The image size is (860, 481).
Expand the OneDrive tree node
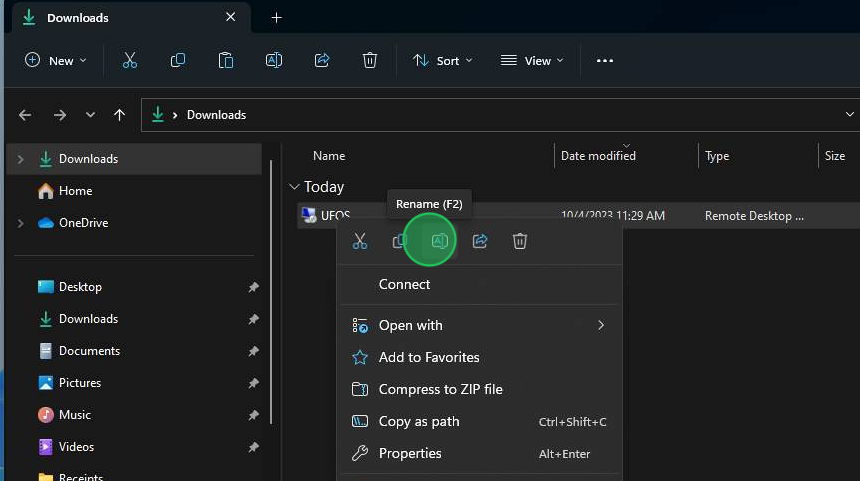[x=20, y=223]
